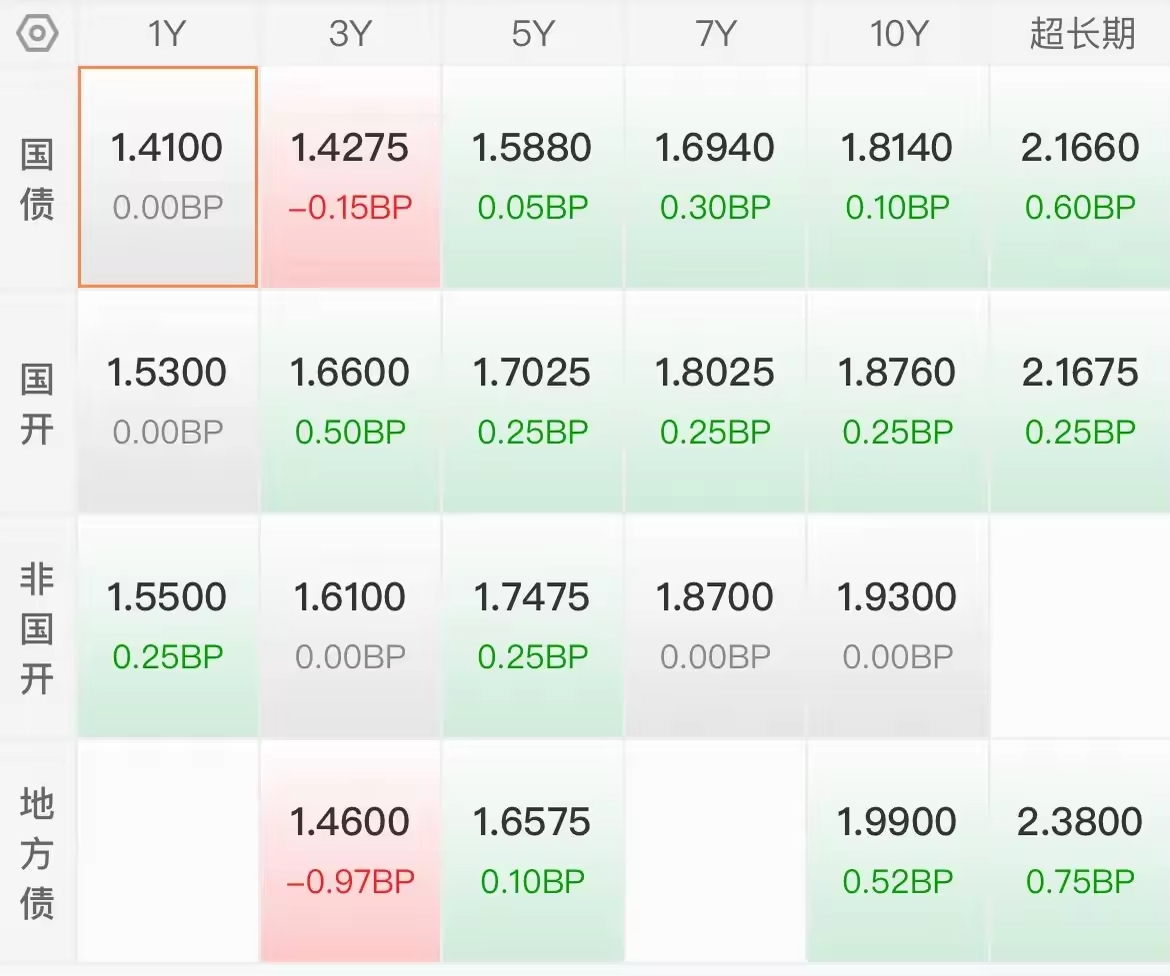This screenshot has height=976, width=1170.
Task: Open the red 国债 3Y cell 1.4275
Action: pos(350,177)
